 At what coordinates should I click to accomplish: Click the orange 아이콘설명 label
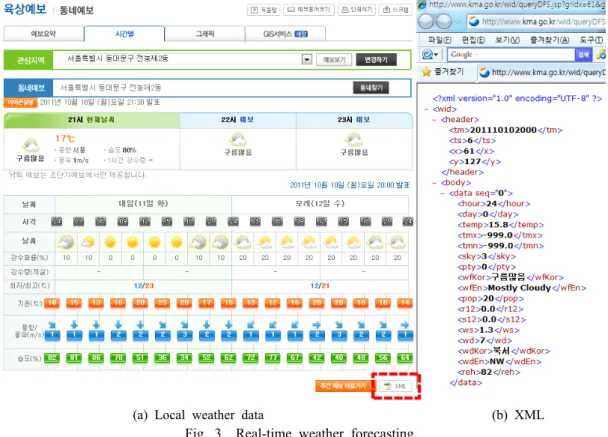pyautogui.click(x=20, y=102)
